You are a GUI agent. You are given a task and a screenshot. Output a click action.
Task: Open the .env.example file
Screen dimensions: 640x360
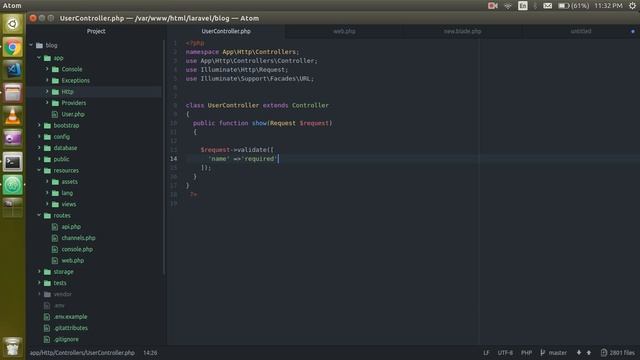pos(70,317)
